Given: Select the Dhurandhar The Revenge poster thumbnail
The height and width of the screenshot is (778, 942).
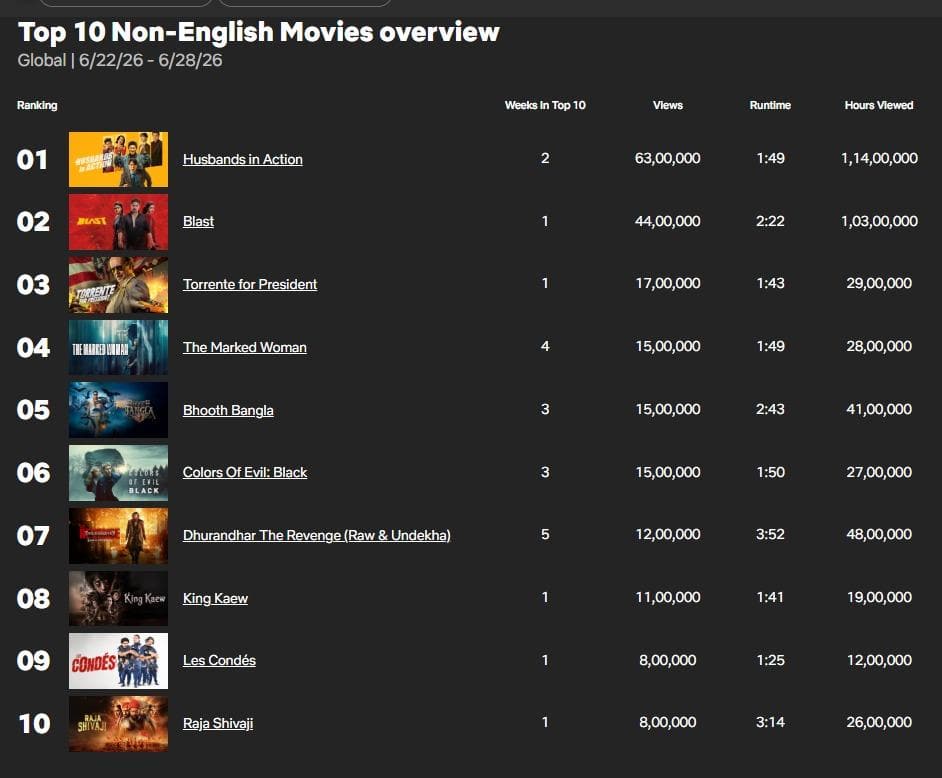Looking at the screenshot, I should [118, 536].
